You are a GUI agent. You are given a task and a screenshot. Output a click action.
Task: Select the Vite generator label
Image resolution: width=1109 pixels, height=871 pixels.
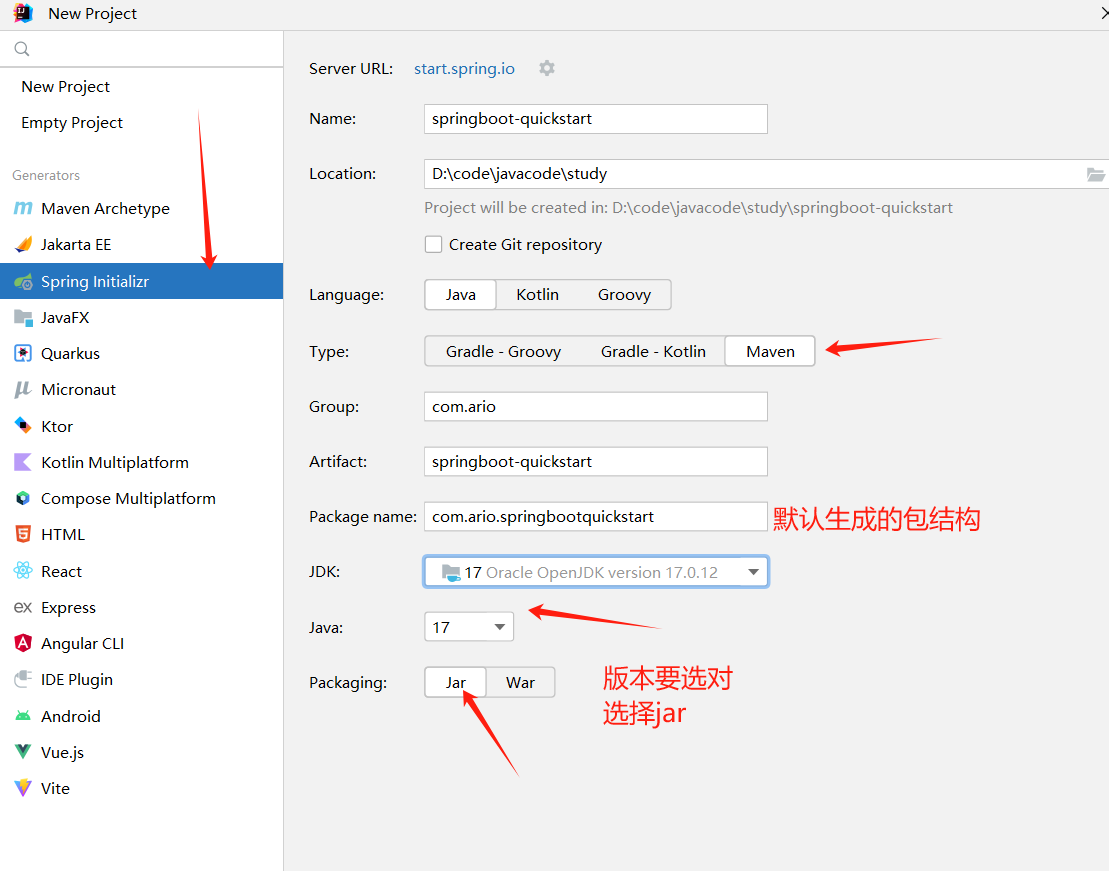[x=55, y=788]
